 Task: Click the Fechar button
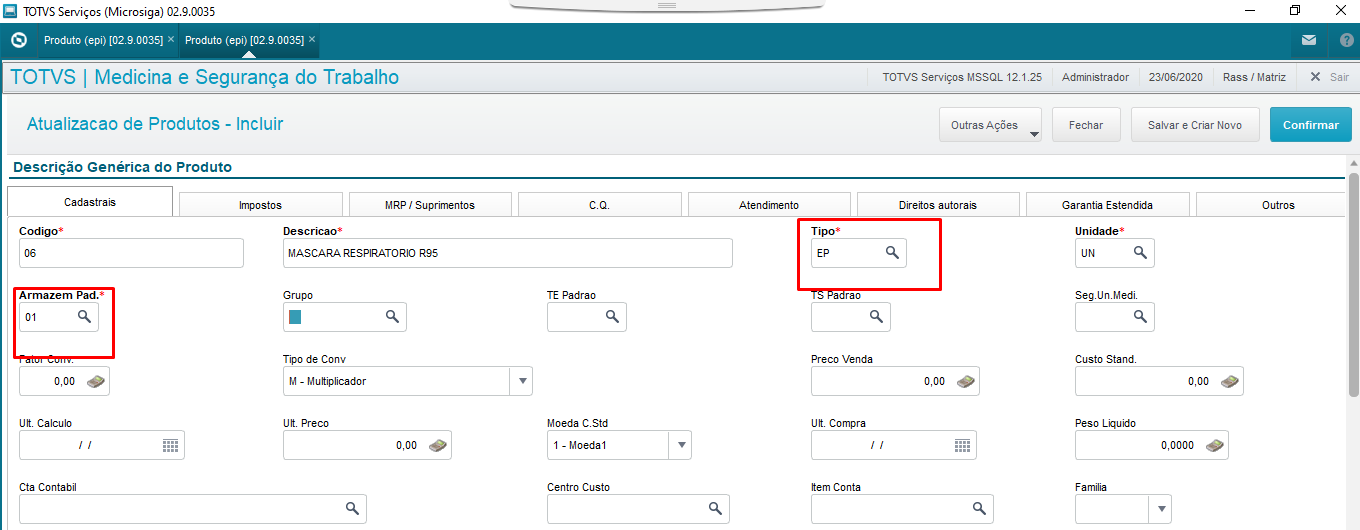[x=1086, y=125]
